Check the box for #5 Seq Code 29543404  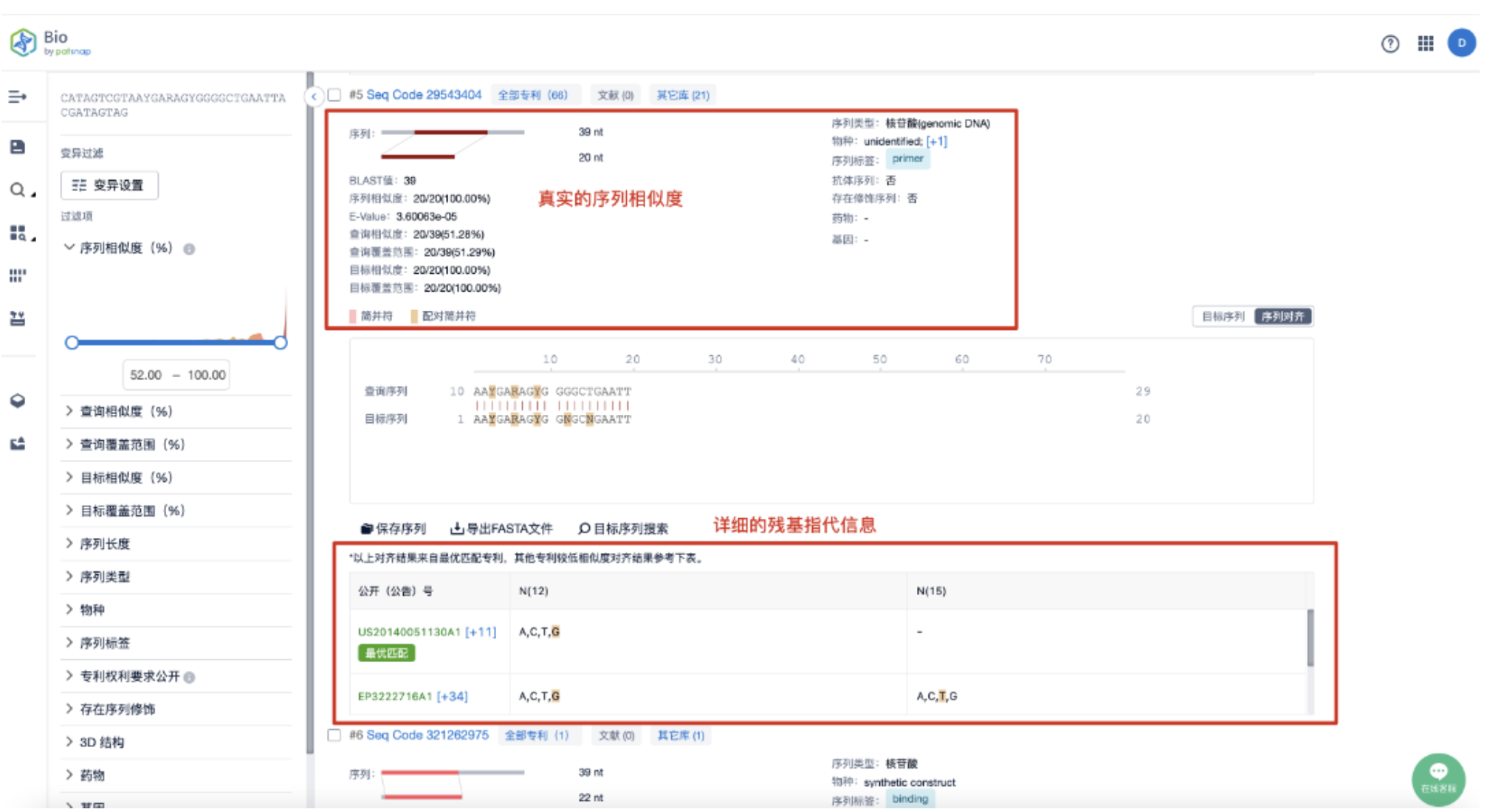click(x=334, y=95)
